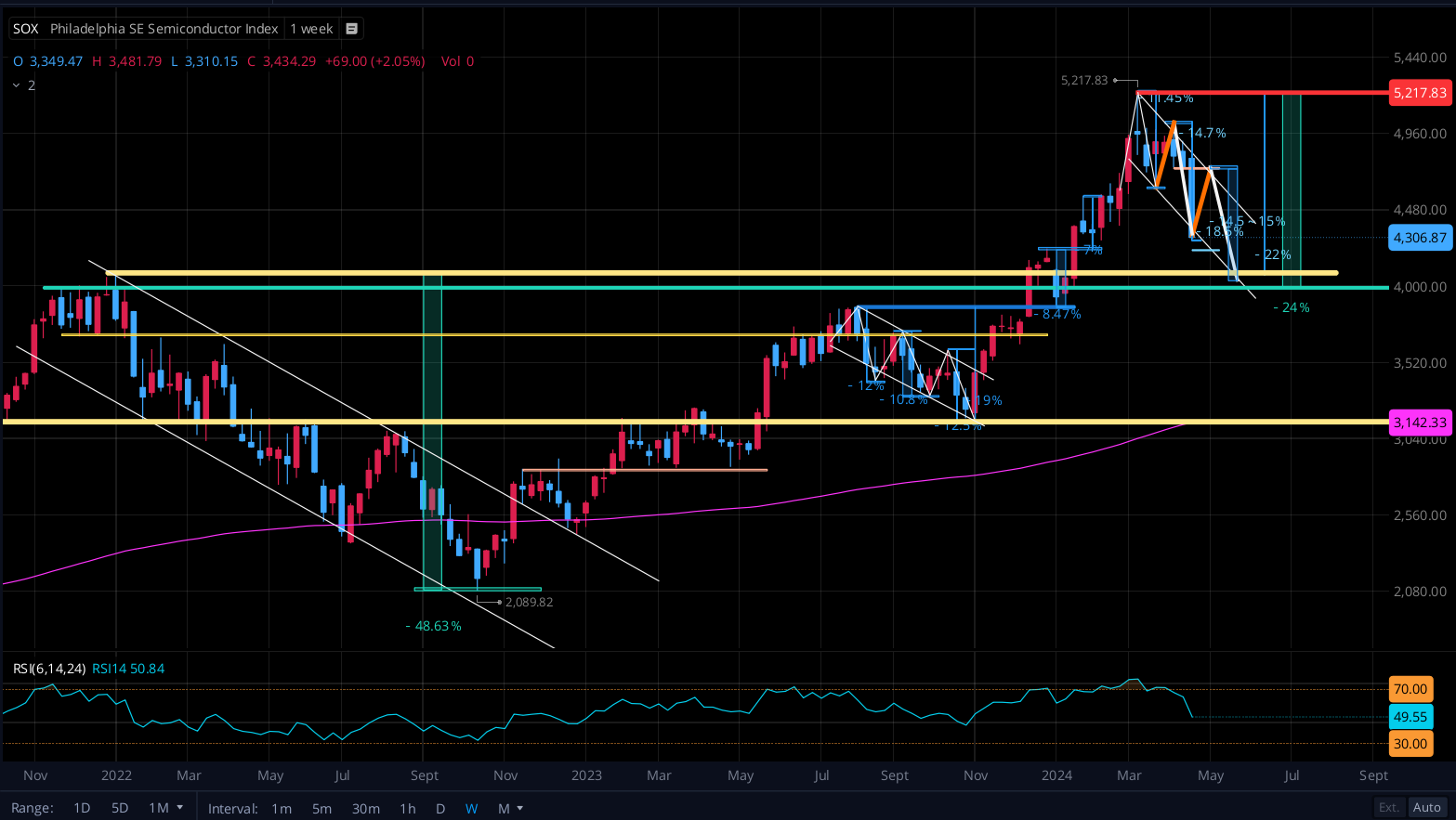Click the Vol 0 readout

[457, 61]
